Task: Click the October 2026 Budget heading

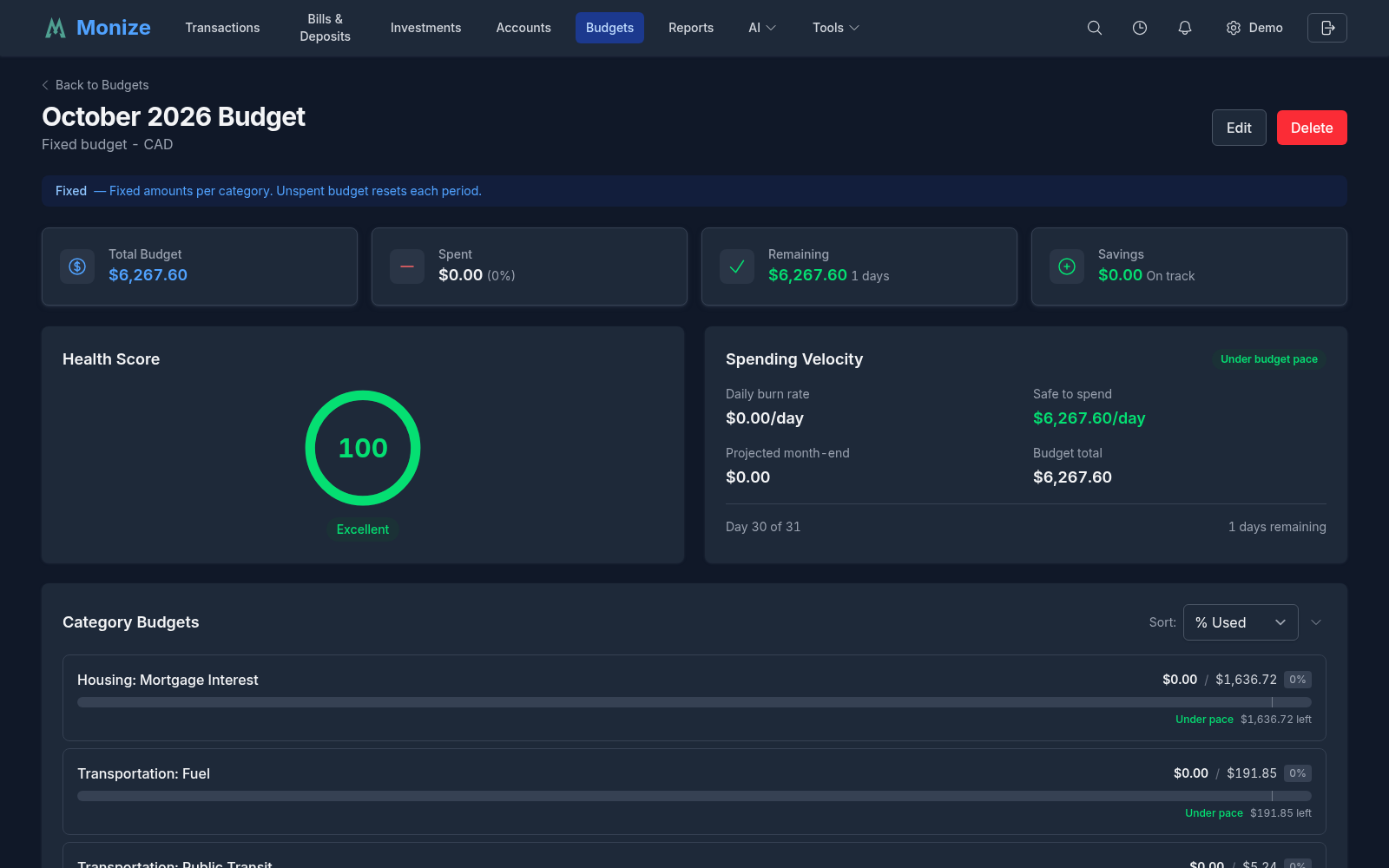Action: pos(174,117)
